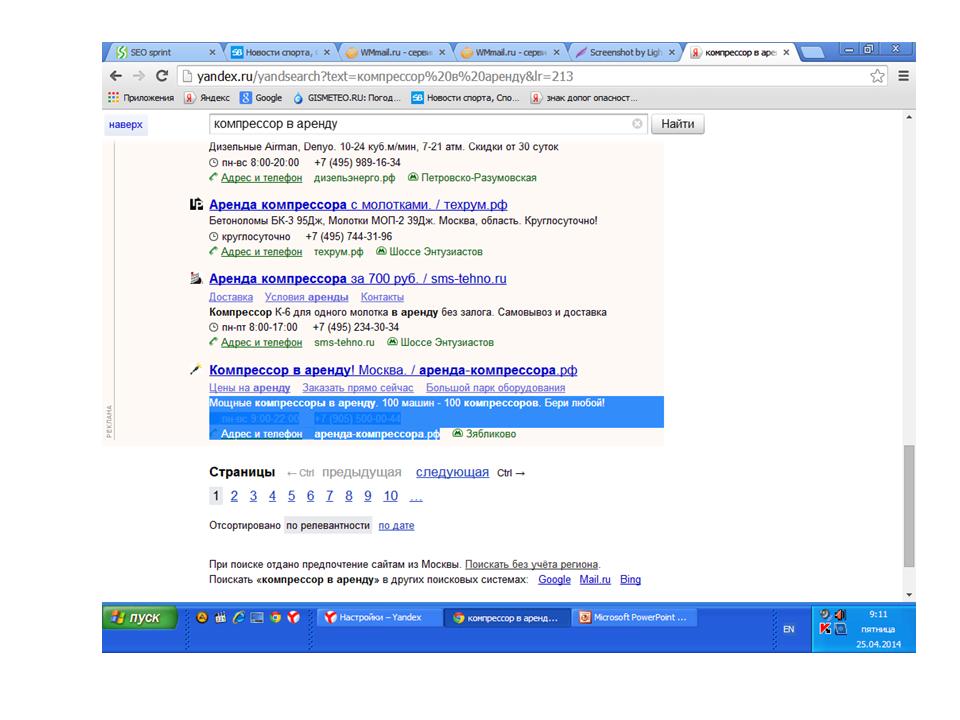Open the Приложения apps shortcut
Viewport: 960px width, 720px height.
pyautogui.click(x=141, y=98)
